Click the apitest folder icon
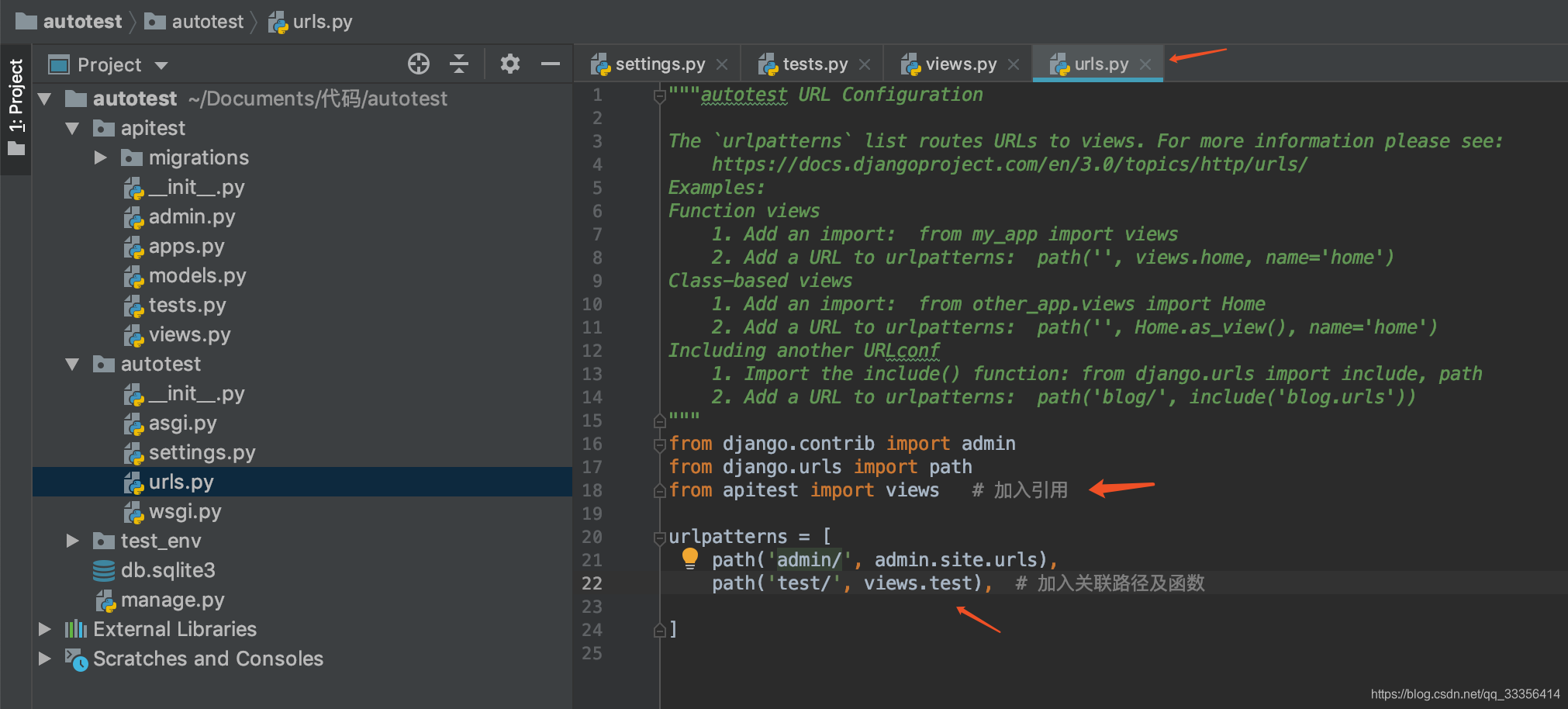Viewport: 1568px width, 709px height. pos(104,128)
